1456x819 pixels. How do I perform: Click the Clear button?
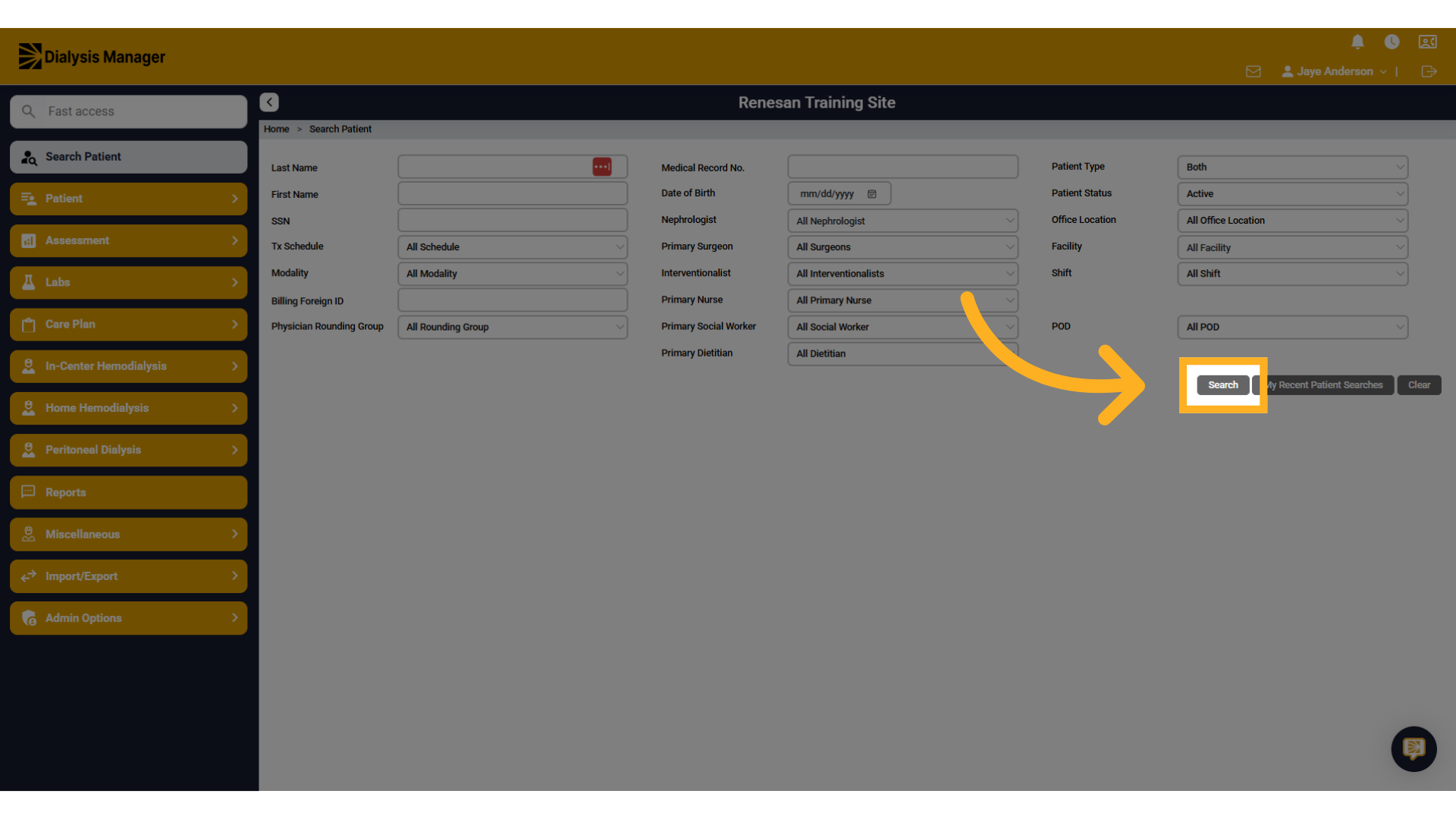[x=1419, y=385]
